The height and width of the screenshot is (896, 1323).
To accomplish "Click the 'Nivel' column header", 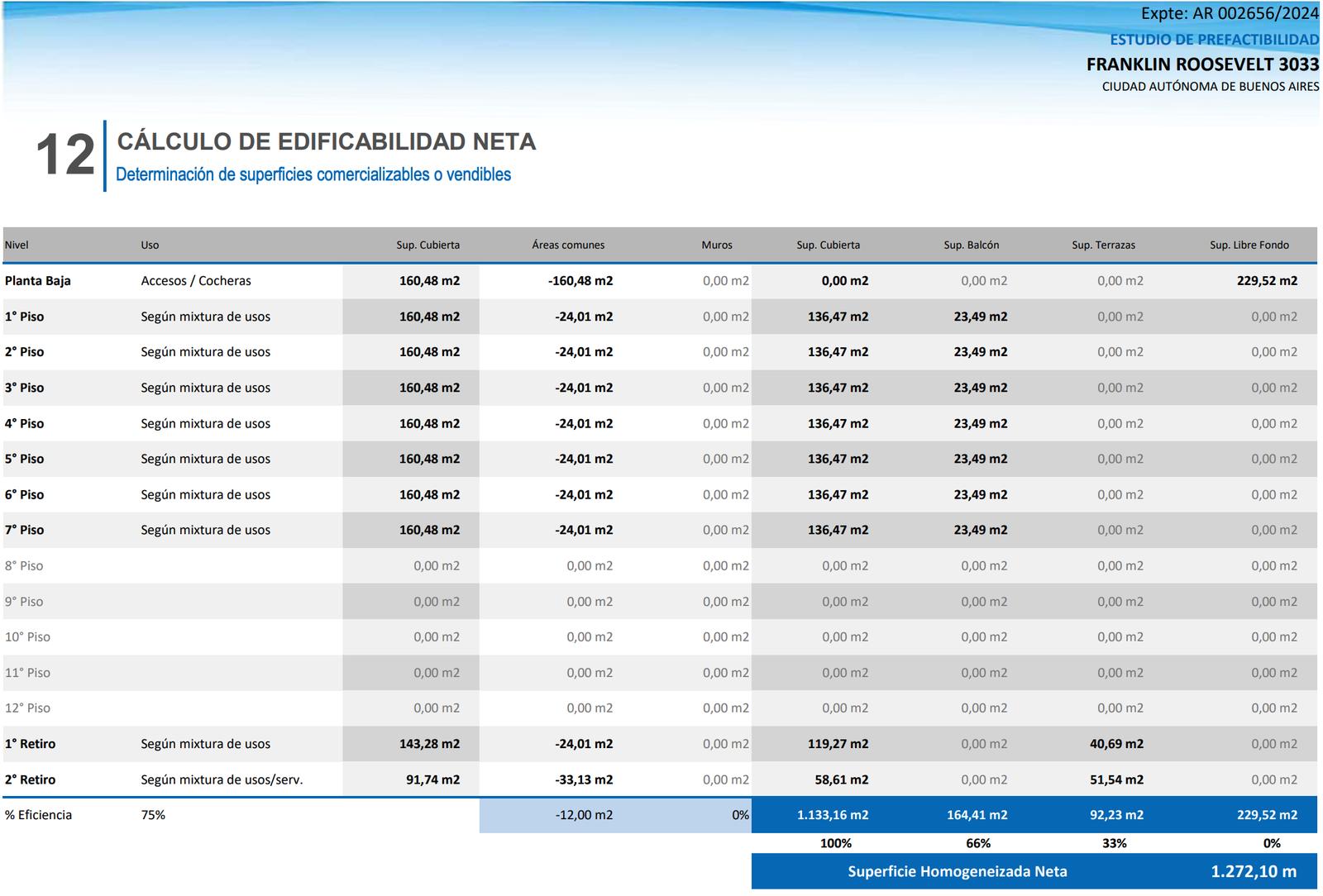I will 17,245.
